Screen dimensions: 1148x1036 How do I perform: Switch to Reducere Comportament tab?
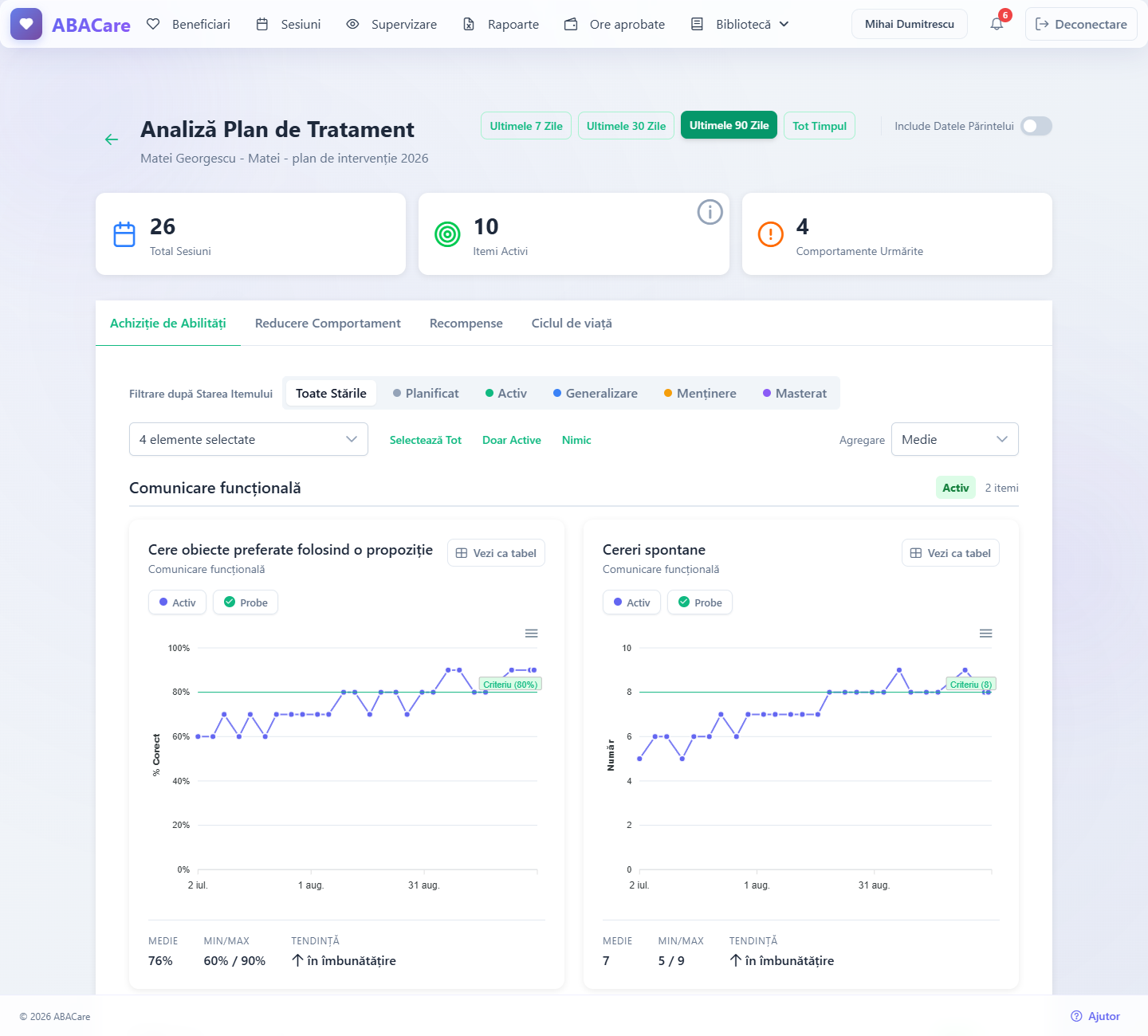(328, 324)
